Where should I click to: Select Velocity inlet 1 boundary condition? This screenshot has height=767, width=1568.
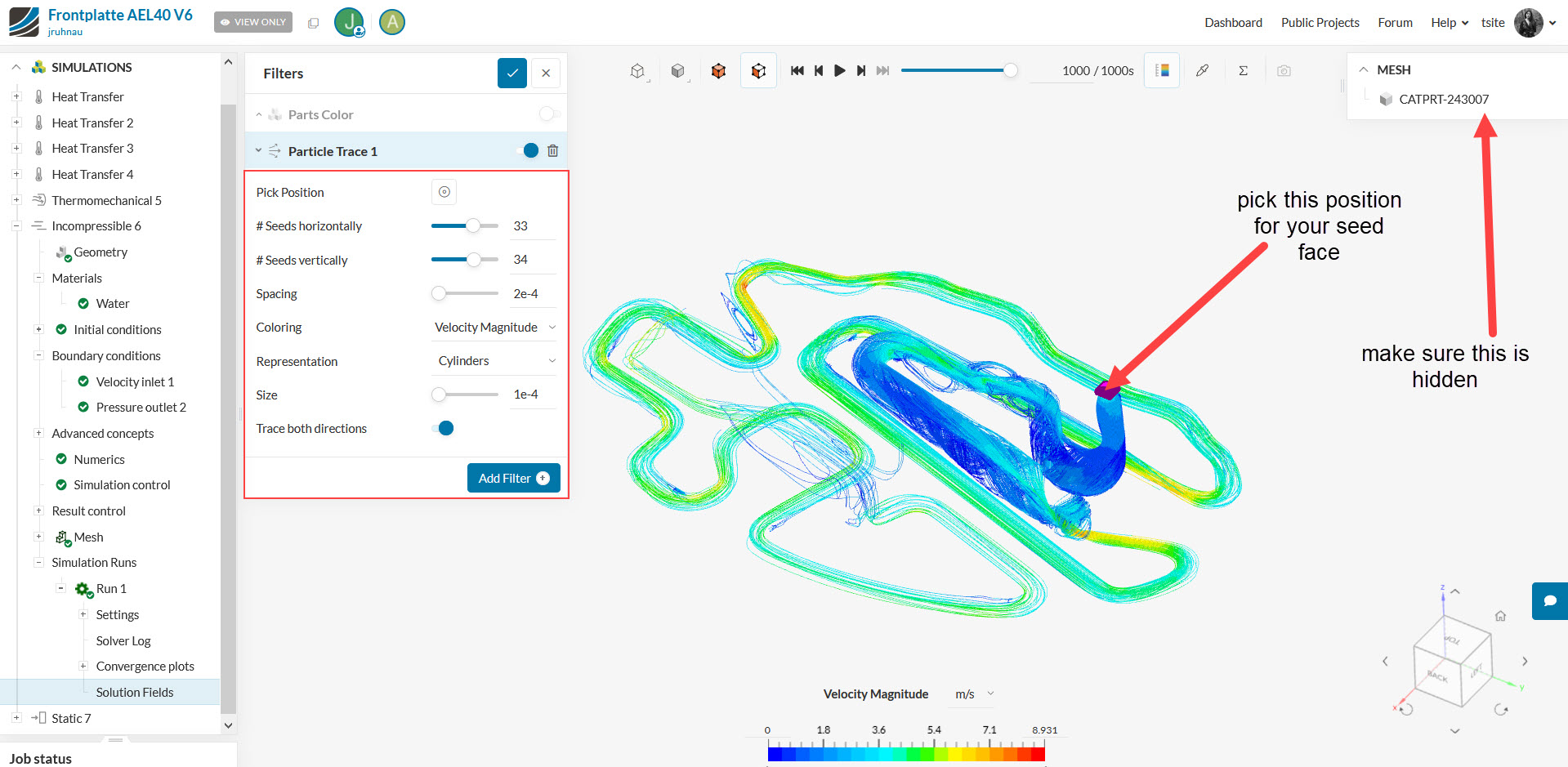pyautogui.click(x=135, y=382)
